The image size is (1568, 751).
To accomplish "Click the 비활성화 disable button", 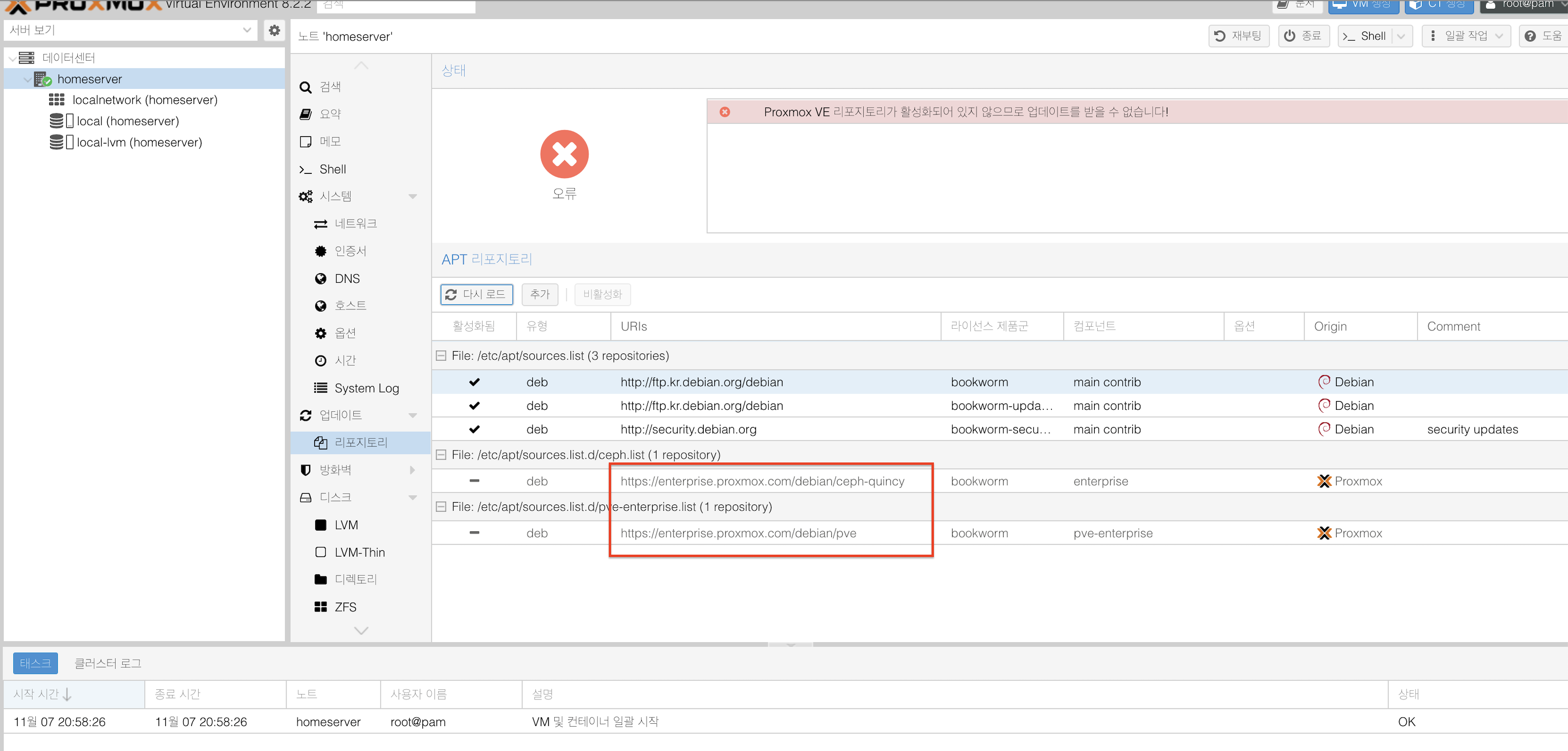I will 602,295.
